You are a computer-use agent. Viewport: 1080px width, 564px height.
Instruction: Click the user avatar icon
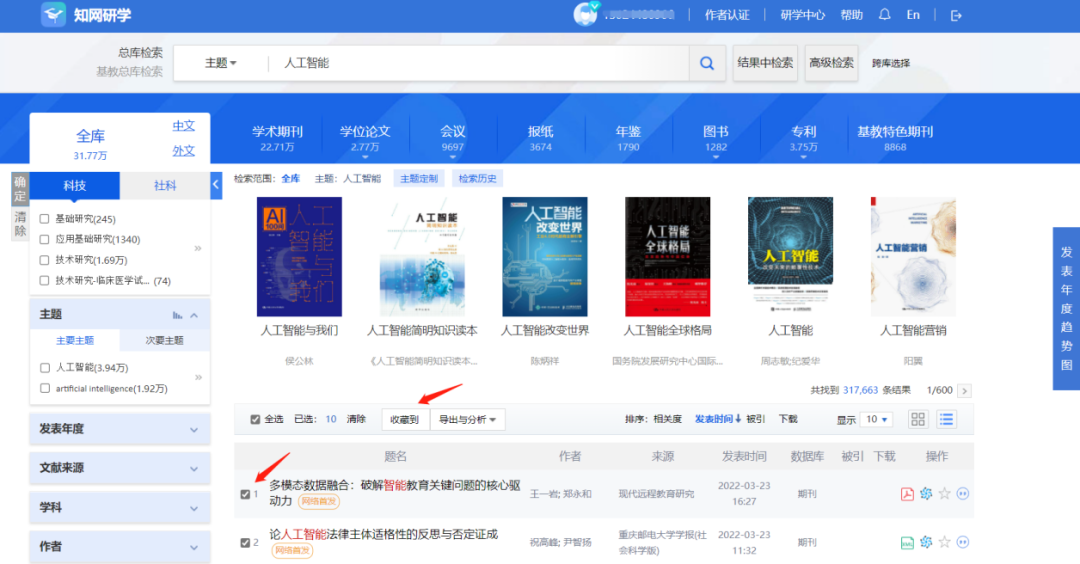point(585,14)
